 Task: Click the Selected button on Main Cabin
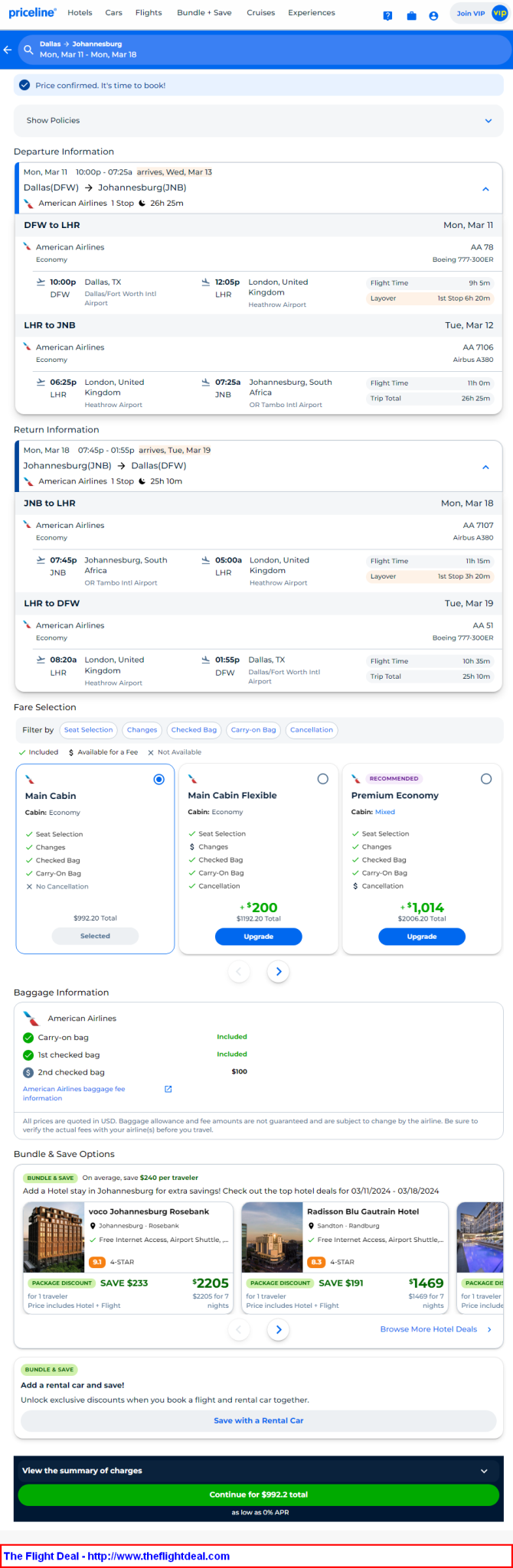[95, 936]
